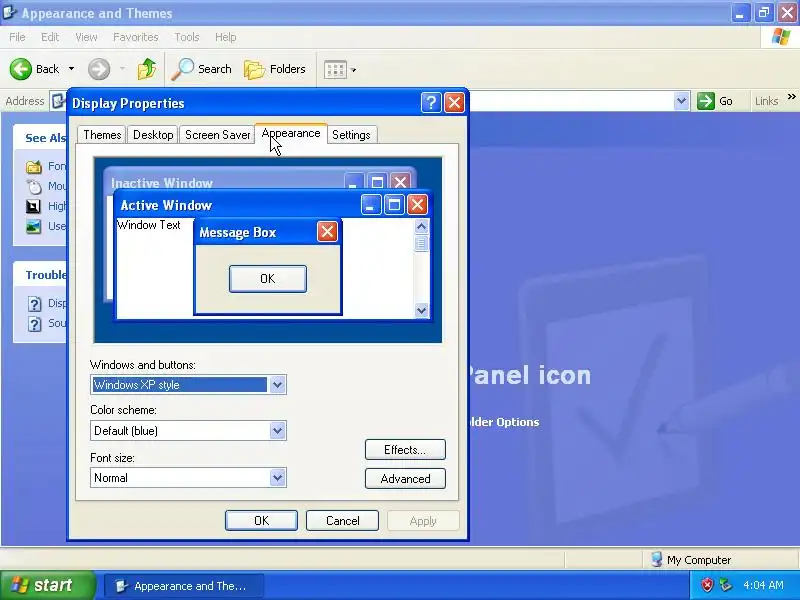The image size is (800, 600).
Task: Click the Display Properties help question button
Action: tap(431, 103)
